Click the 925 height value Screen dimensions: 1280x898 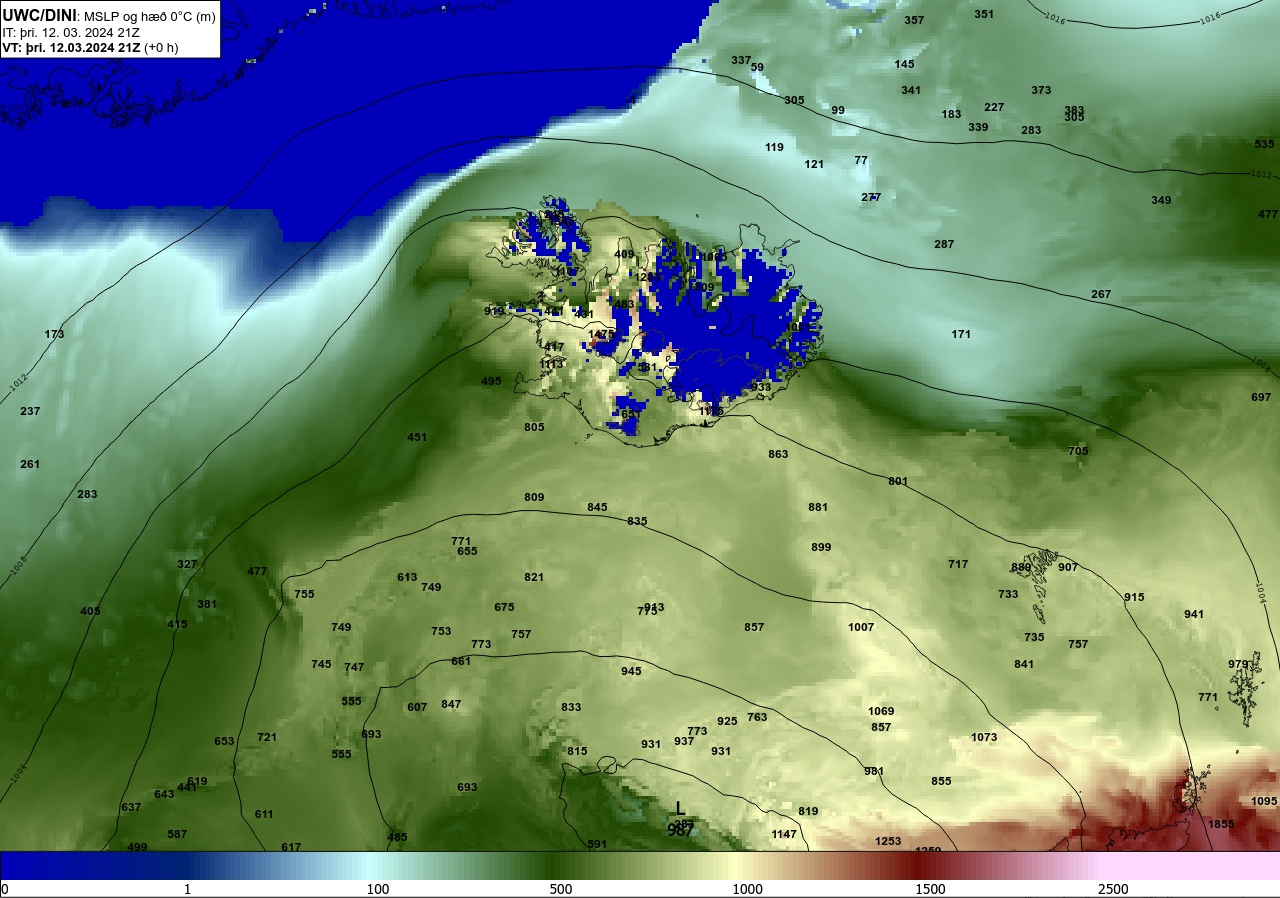tap(727, 721)
